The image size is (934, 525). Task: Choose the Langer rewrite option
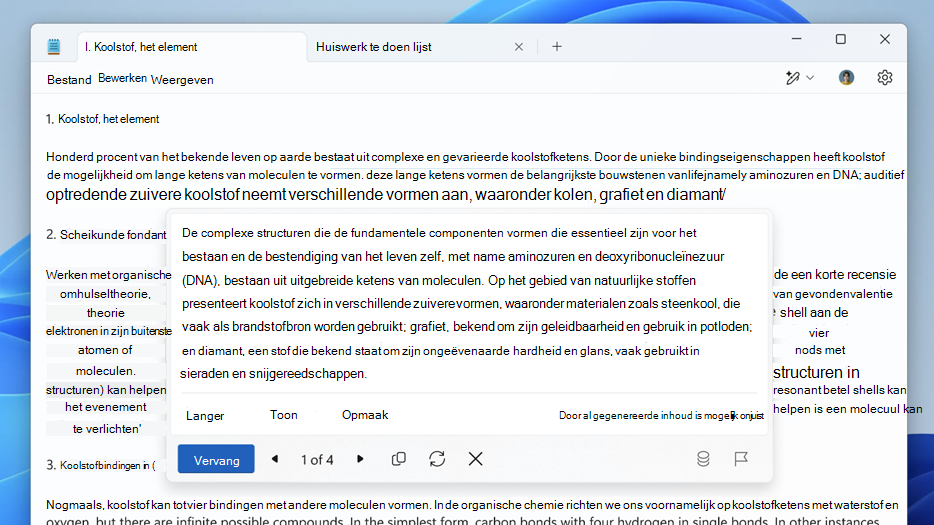point(205,416)
